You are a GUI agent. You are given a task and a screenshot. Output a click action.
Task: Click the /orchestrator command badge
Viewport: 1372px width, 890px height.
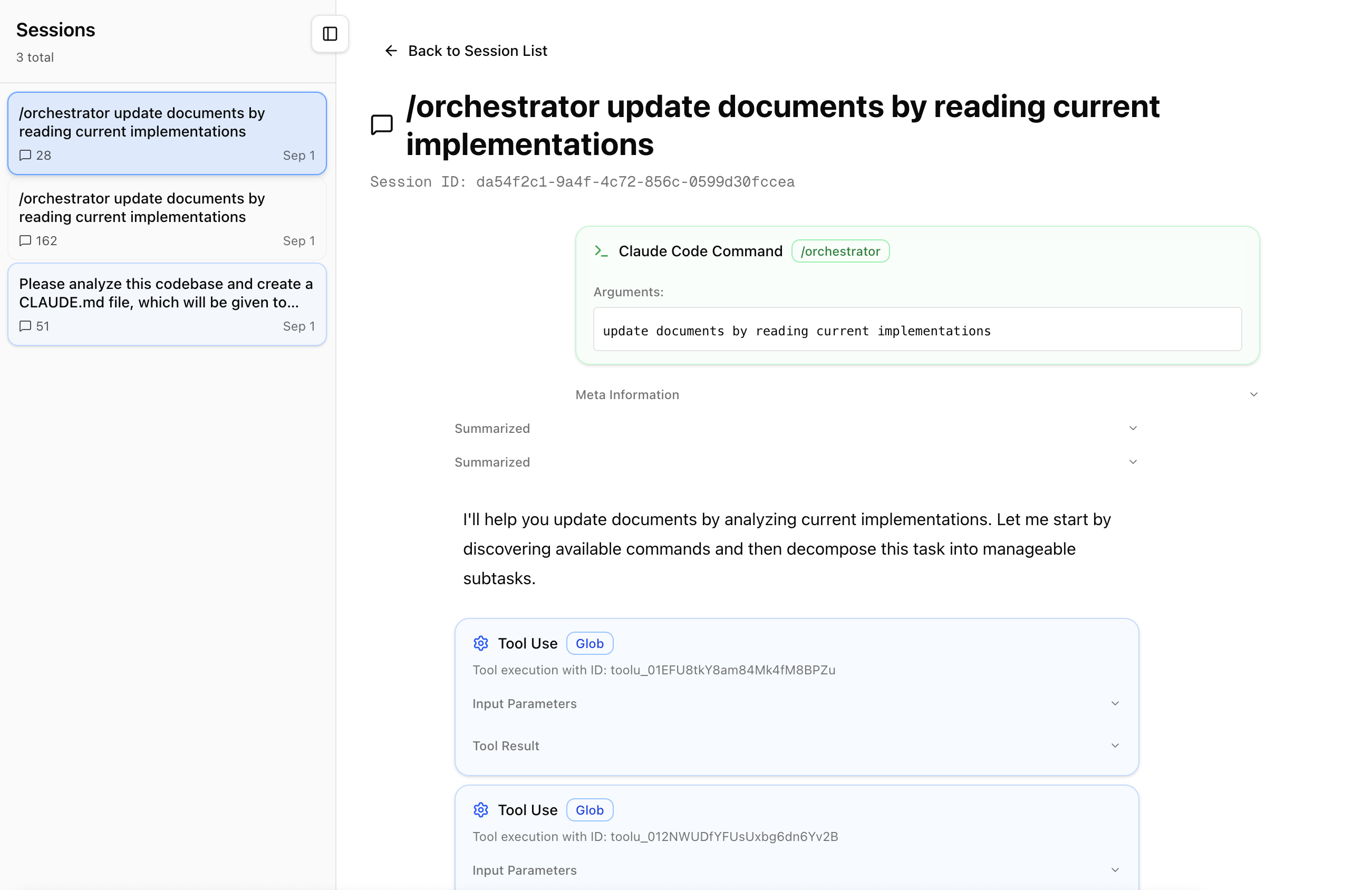pyautogui.click(x=840, y=251)
